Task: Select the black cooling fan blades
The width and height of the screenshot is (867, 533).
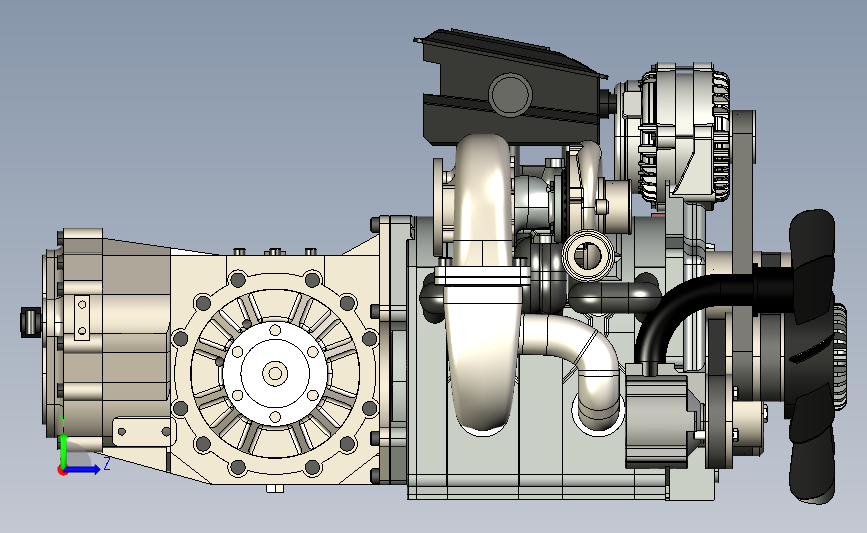Action: point(812,357)
